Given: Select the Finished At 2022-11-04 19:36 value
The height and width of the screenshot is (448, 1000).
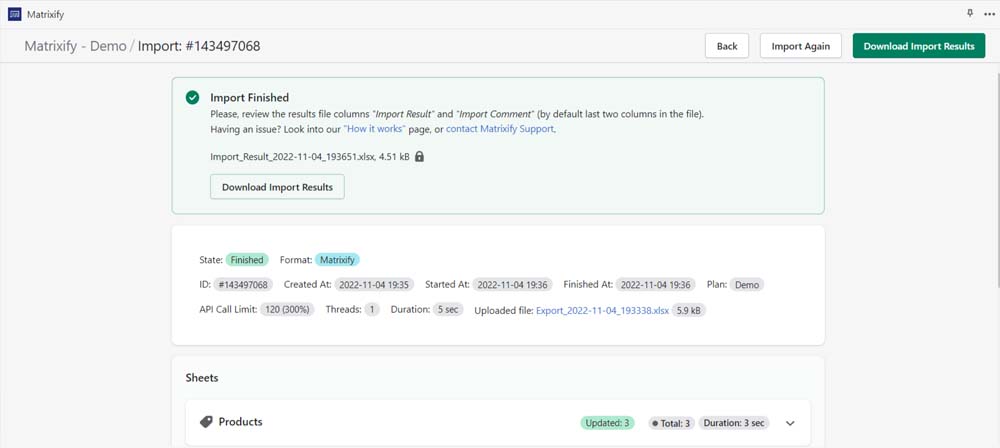Looking at the screenshot, I should click(656, 285).
